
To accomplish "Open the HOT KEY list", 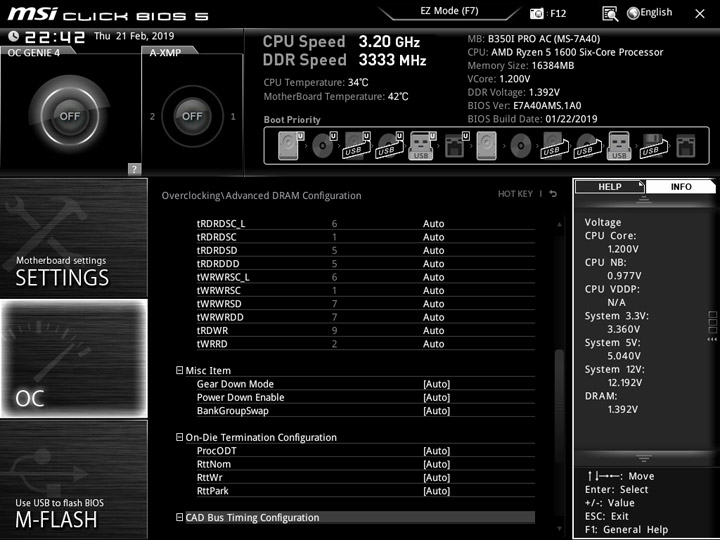I will coord(515,194).
